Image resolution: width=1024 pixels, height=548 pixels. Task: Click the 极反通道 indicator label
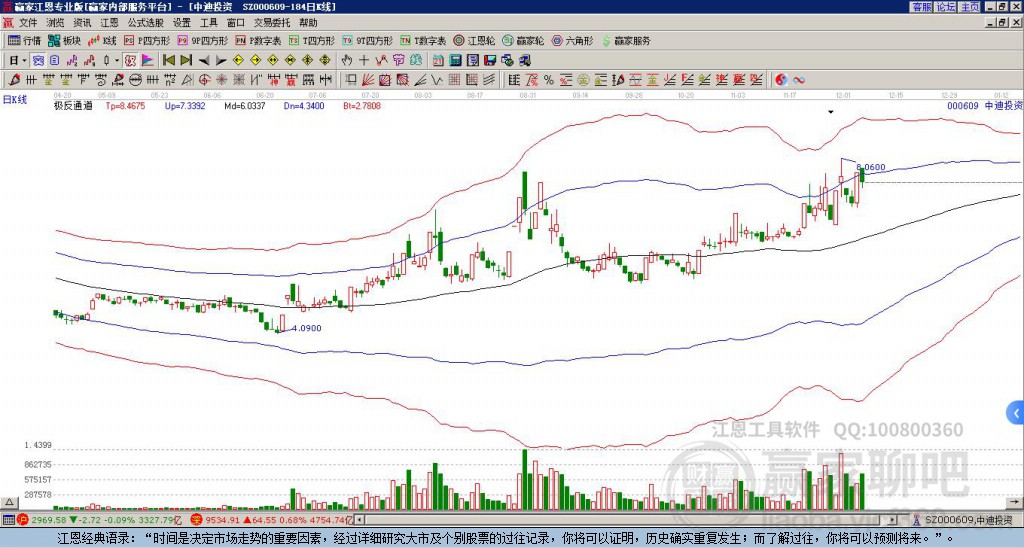pyautogui.click(x=73, y=105)
